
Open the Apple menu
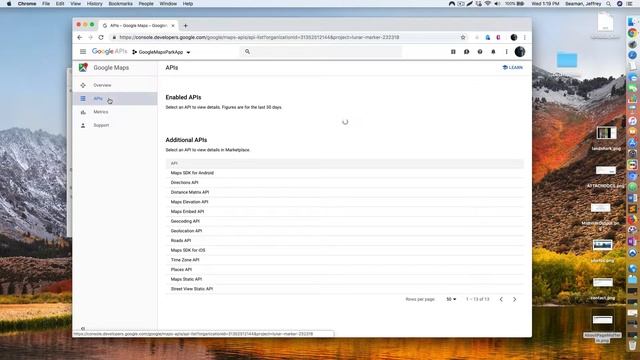(9, 4)
